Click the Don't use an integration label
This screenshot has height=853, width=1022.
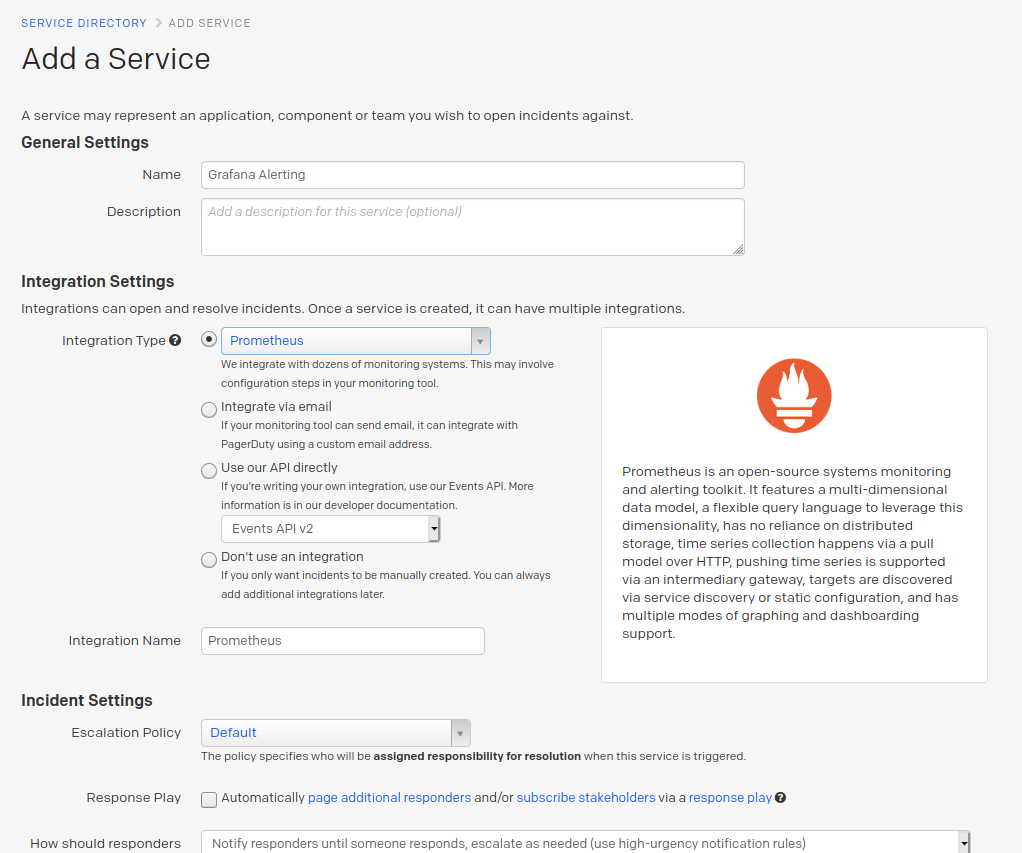[292, 557]
